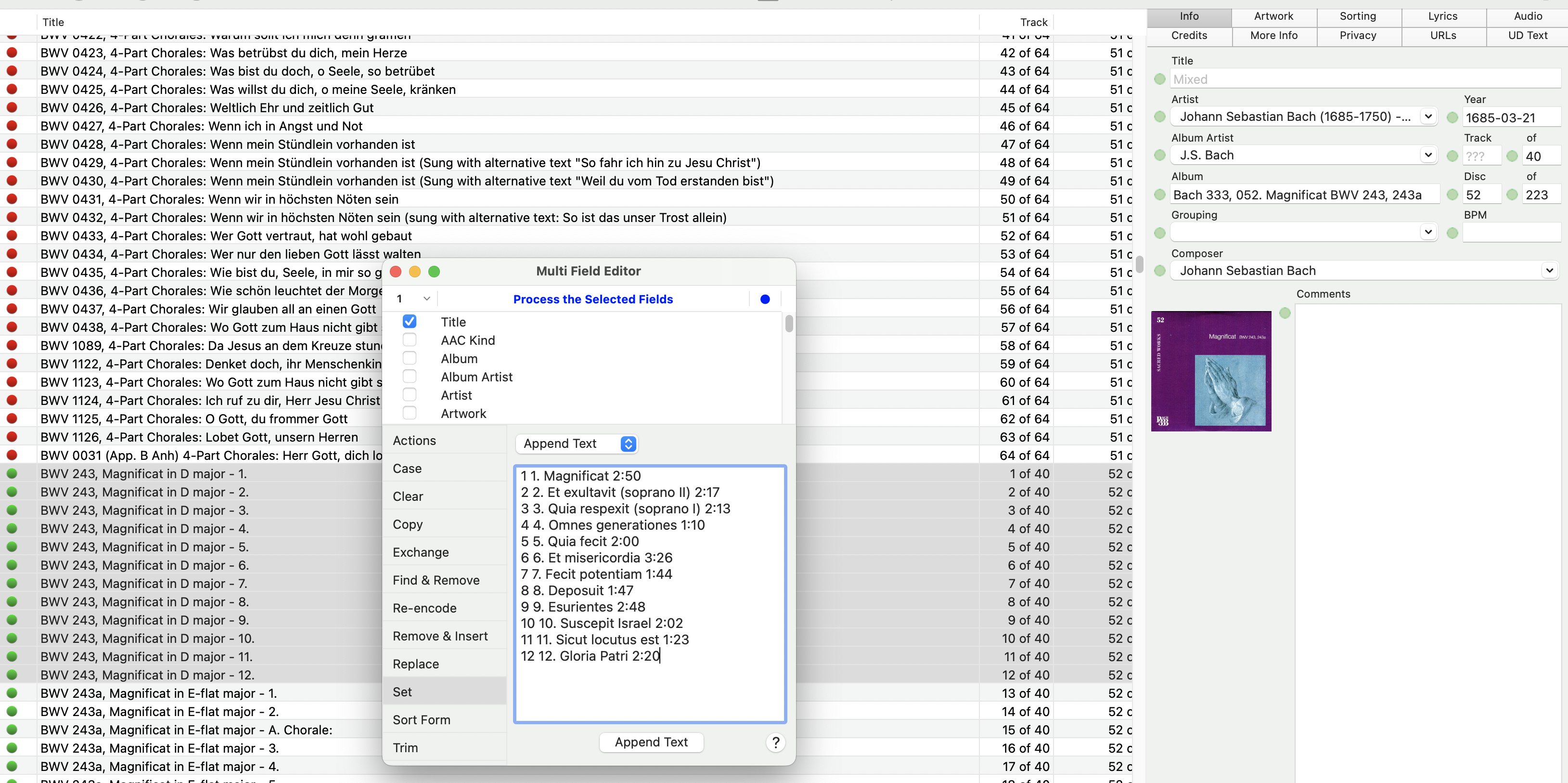Check the AAC Kind checkbox
Viewport: 1568px width, 783px height.
click(410, 340)
